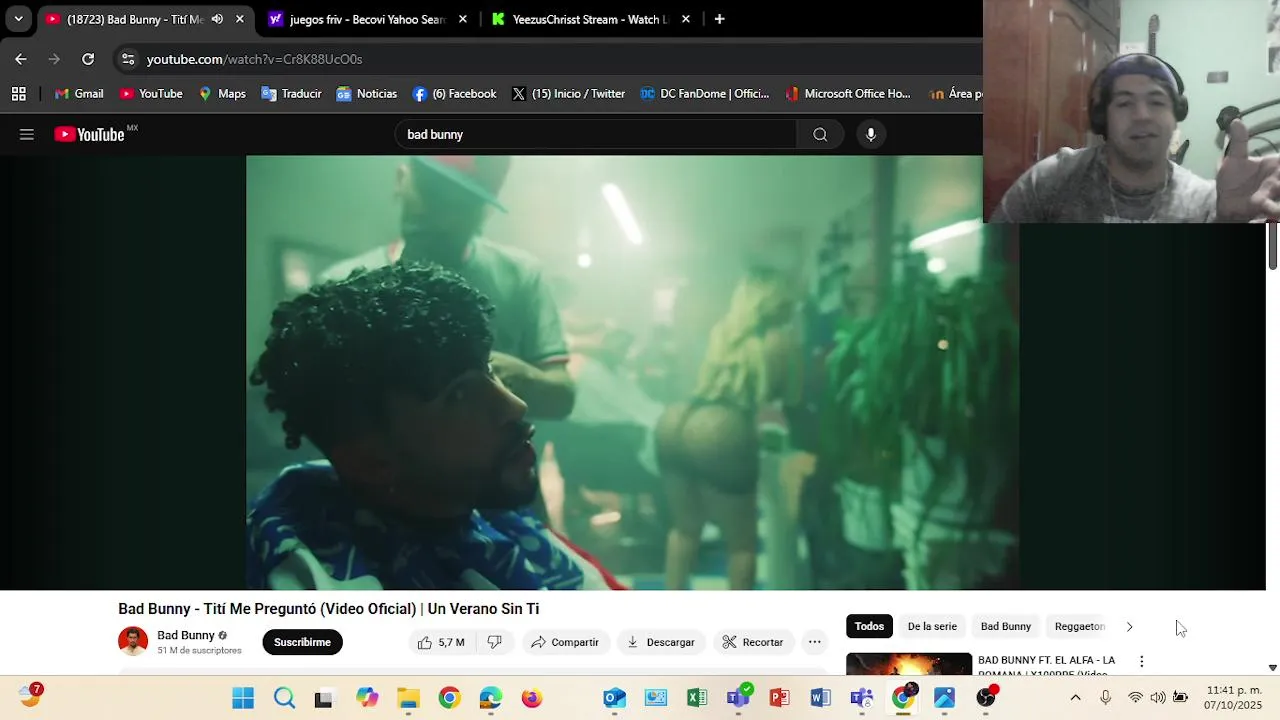1280x720 pixels.
Task: Open the Traducir bookmark
Action: pyautogui.click(x=291, y=93)
